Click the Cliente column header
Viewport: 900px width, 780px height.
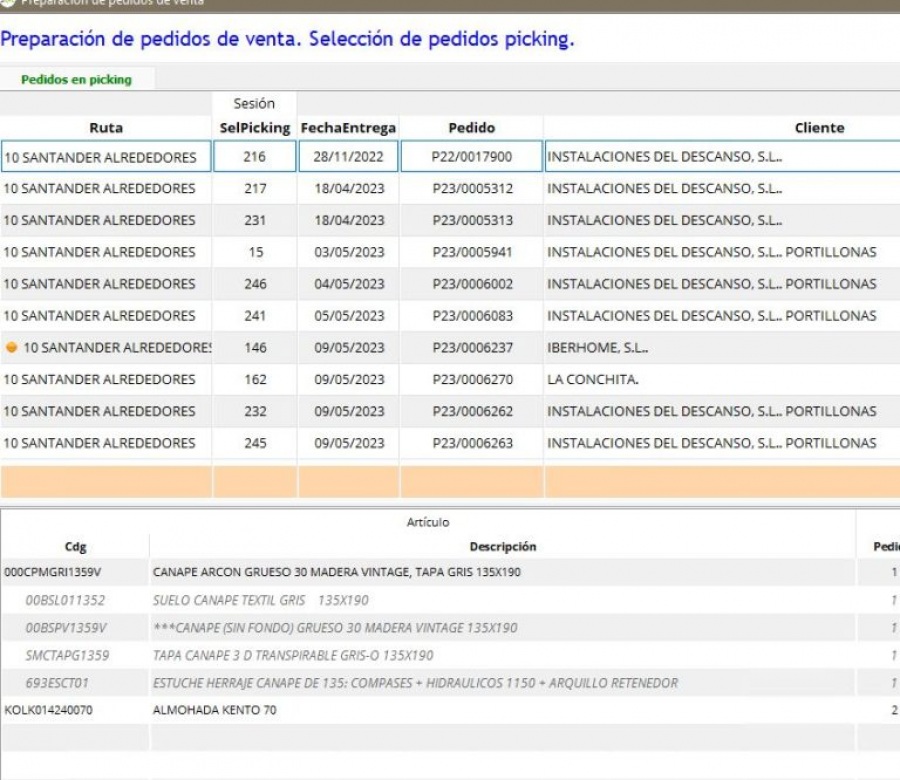(x=819, y=128)
